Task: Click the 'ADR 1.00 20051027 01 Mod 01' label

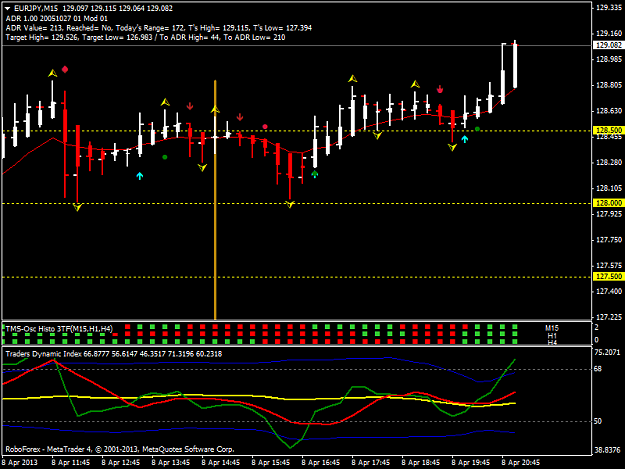Action: click(x=57, y=18)
